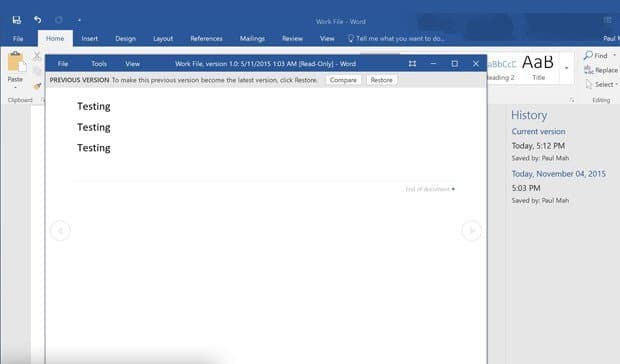Screen dimensions: 620x364
Task: Expand the Styles gallery More arrow
Action: [x=566, y=68]
